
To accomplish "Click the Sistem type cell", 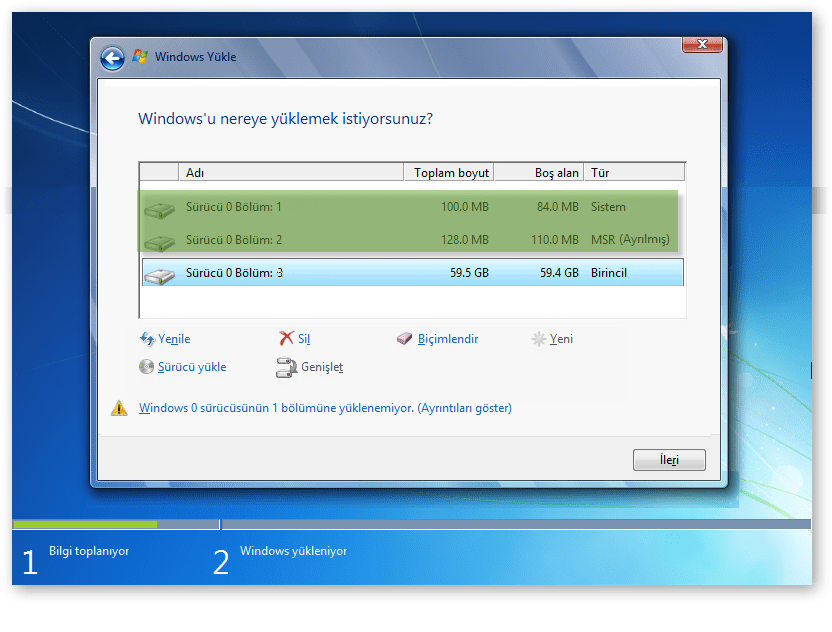I will 608,207.
